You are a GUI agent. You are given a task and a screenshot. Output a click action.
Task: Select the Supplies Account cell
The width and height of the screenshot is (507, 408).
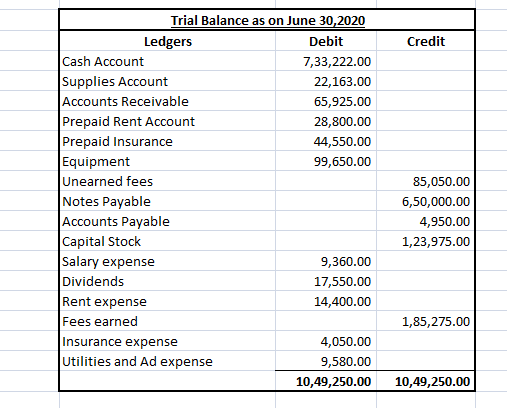coord(168,81)
